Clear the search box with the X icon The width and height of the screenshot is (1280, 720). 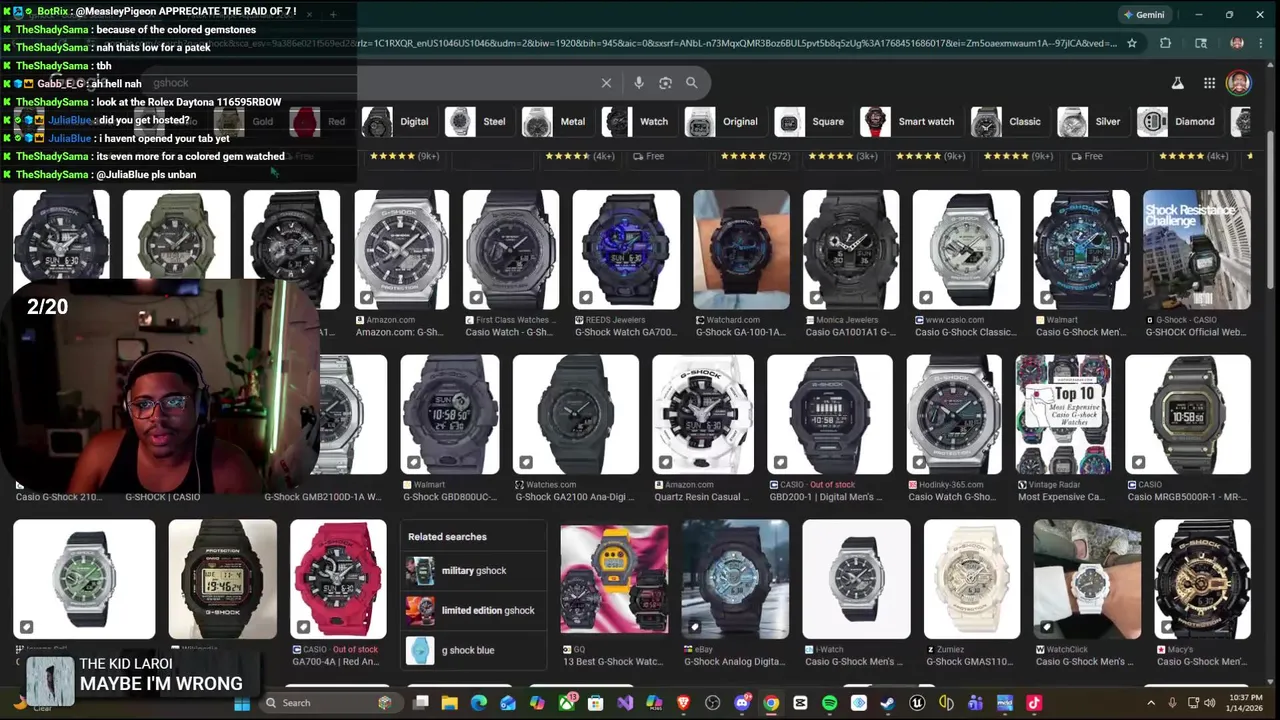tap(606, 83)
